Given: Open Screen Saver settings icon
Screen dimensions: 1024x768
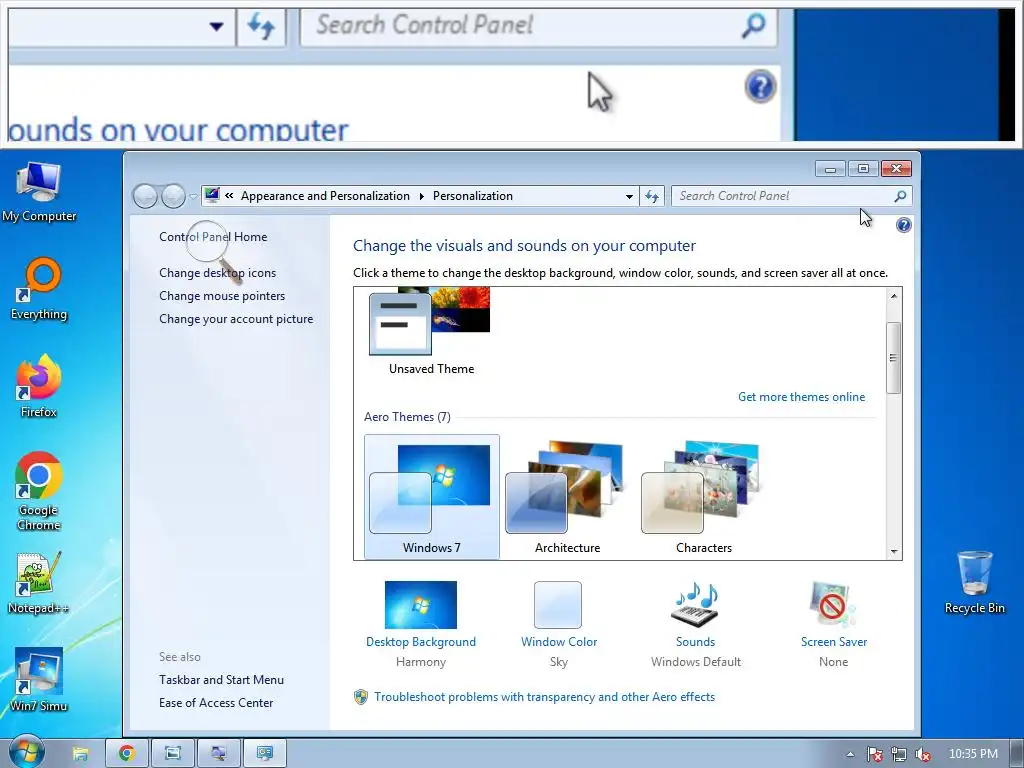Looking at the screenshot, I should [x=833, y=605].
